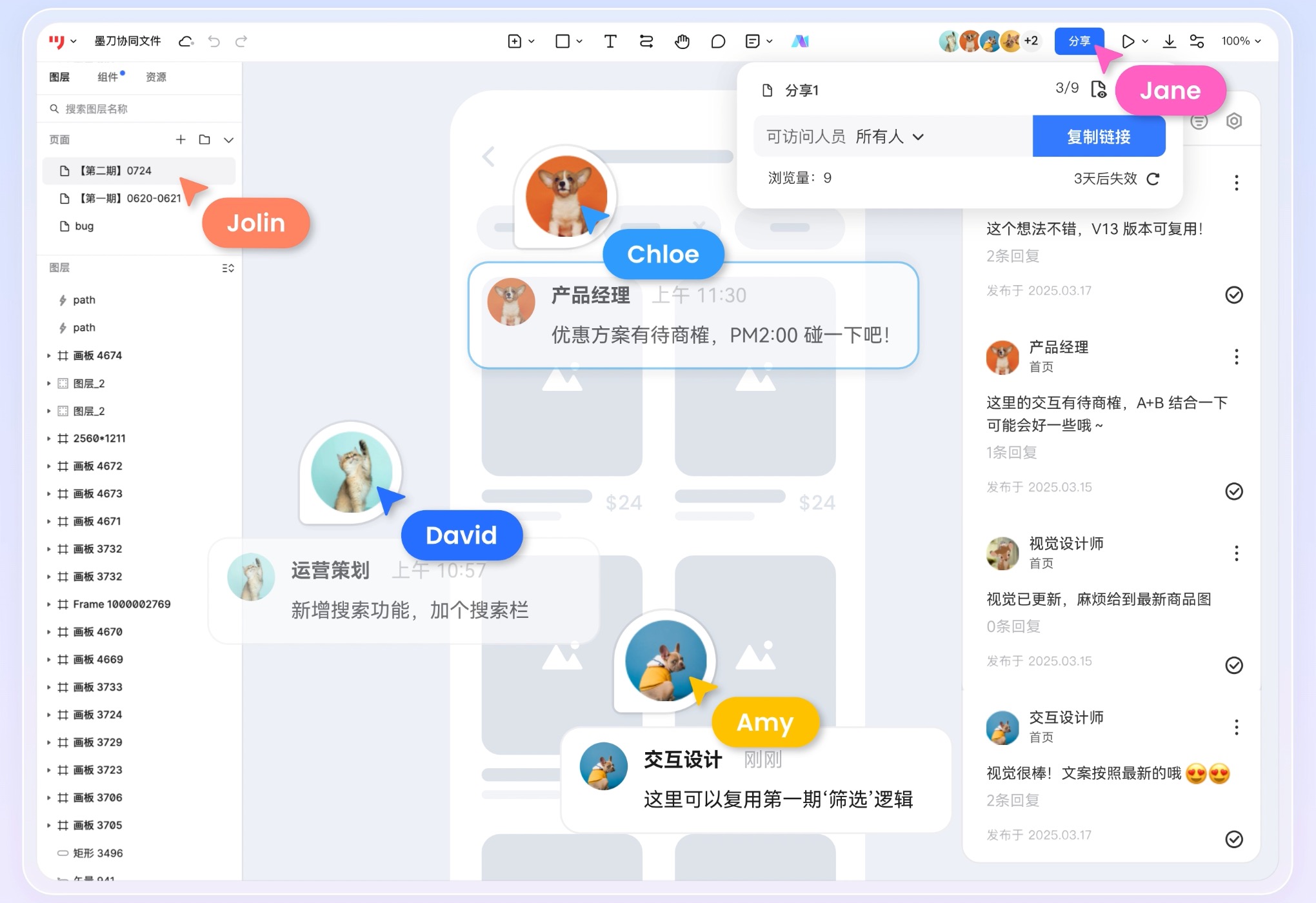Click the blue 分享 share button
Viewport: 1316px width, 903px height.
[x=1079, y=41]
